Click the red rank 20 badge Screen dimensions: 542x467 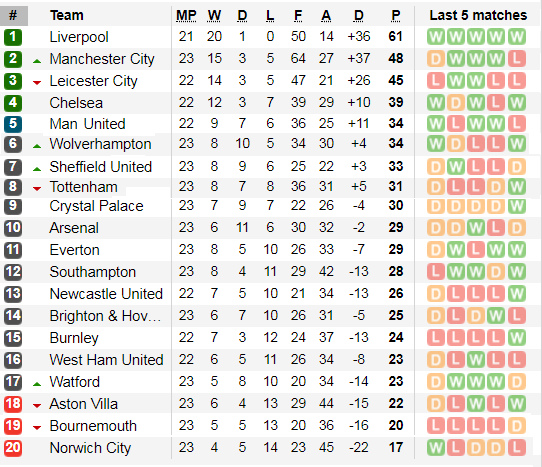click(13, 448)
